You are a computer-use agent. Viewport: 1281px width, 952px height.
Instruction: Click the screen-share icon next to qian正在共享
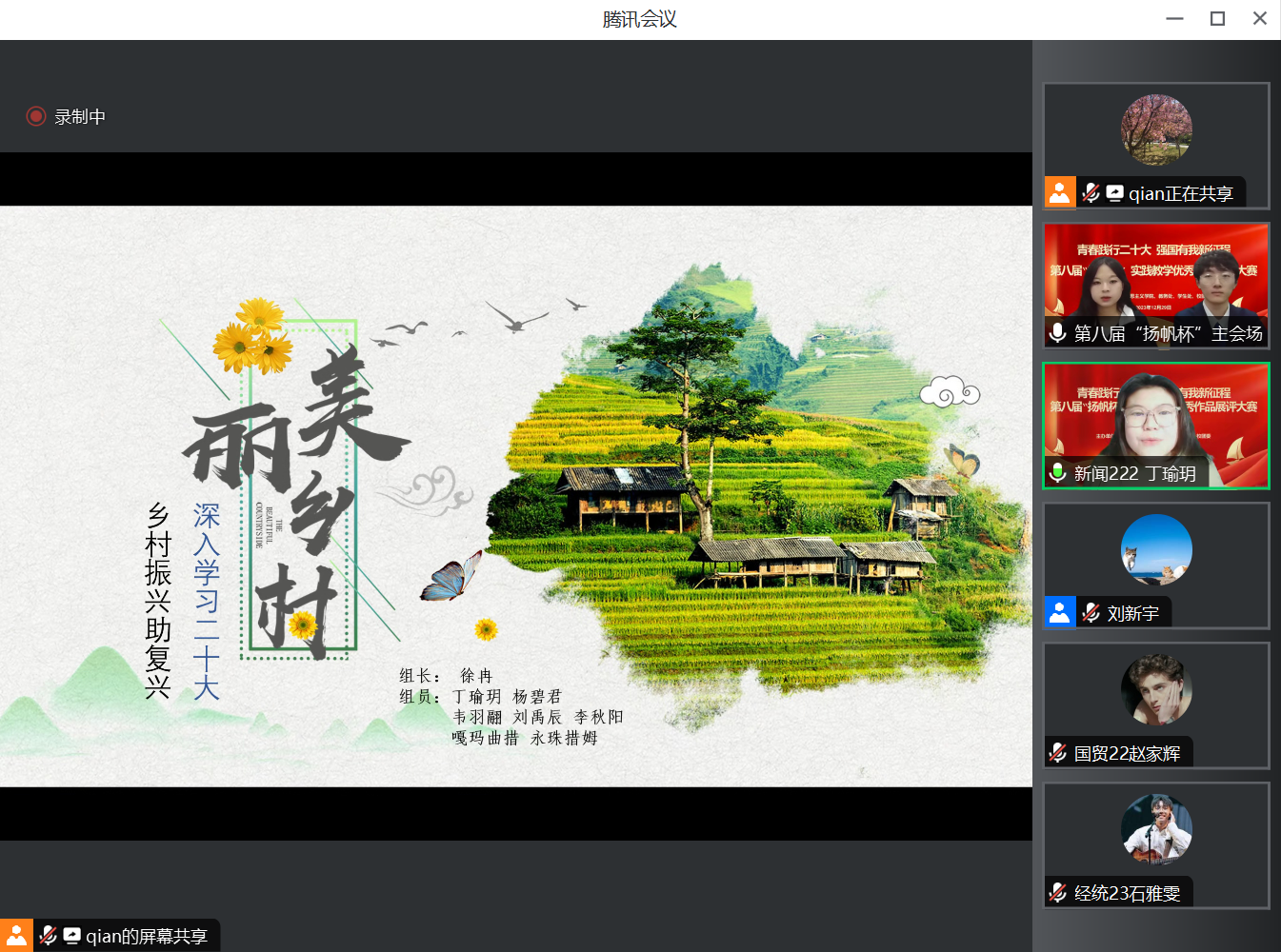coord(1114,192)
